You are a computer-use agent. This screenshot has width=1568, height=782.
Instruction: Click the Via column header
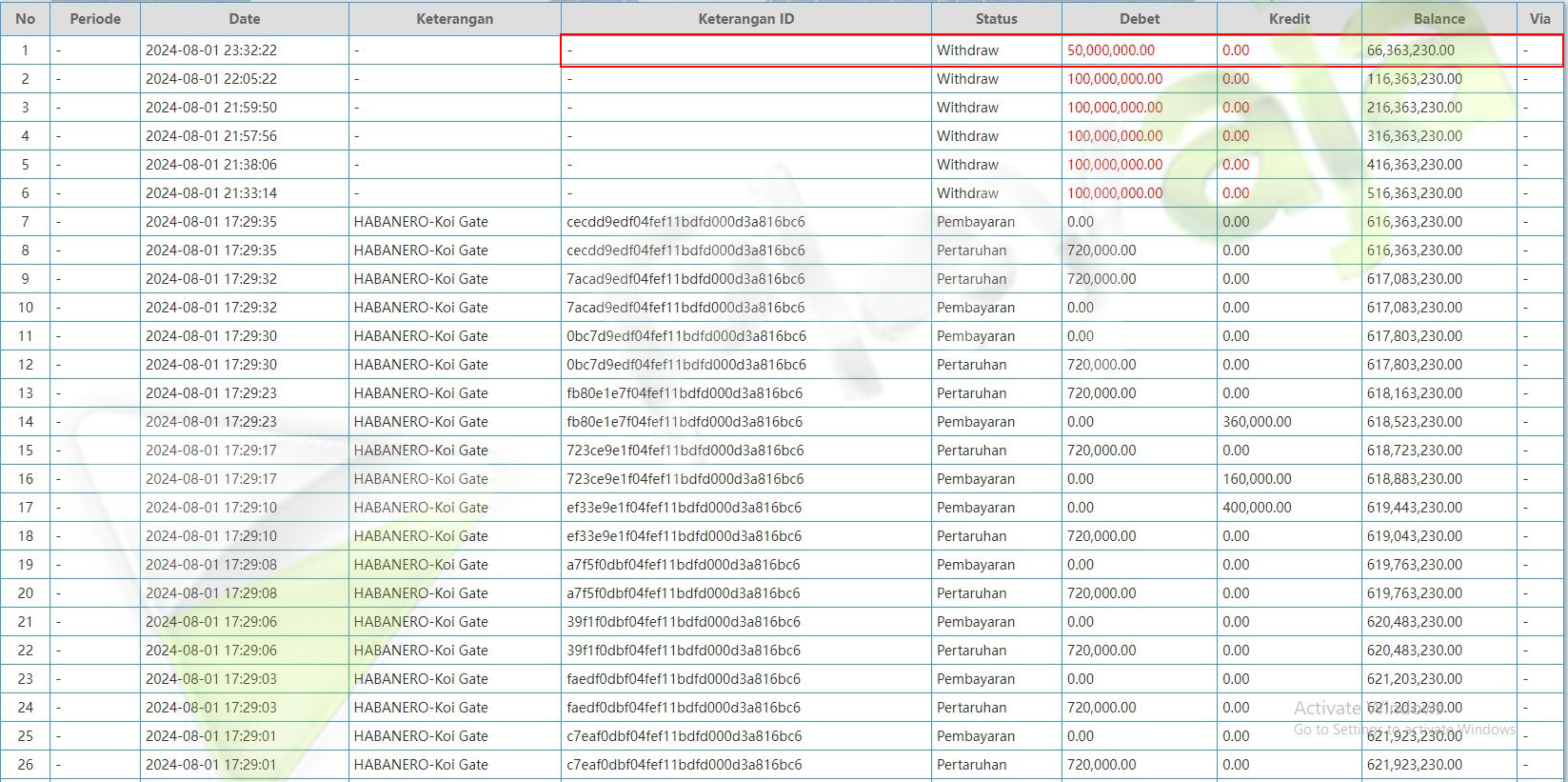click(x=1539, y=19)
